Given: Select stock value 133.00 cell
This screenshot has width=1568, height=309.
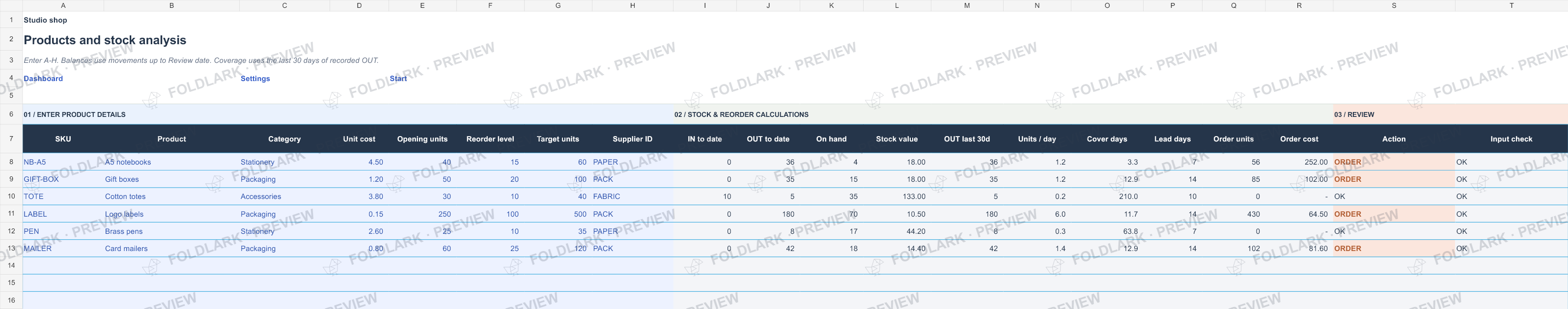Looking at the screenshot, I should pyautogui.click(x=896, y=197).
